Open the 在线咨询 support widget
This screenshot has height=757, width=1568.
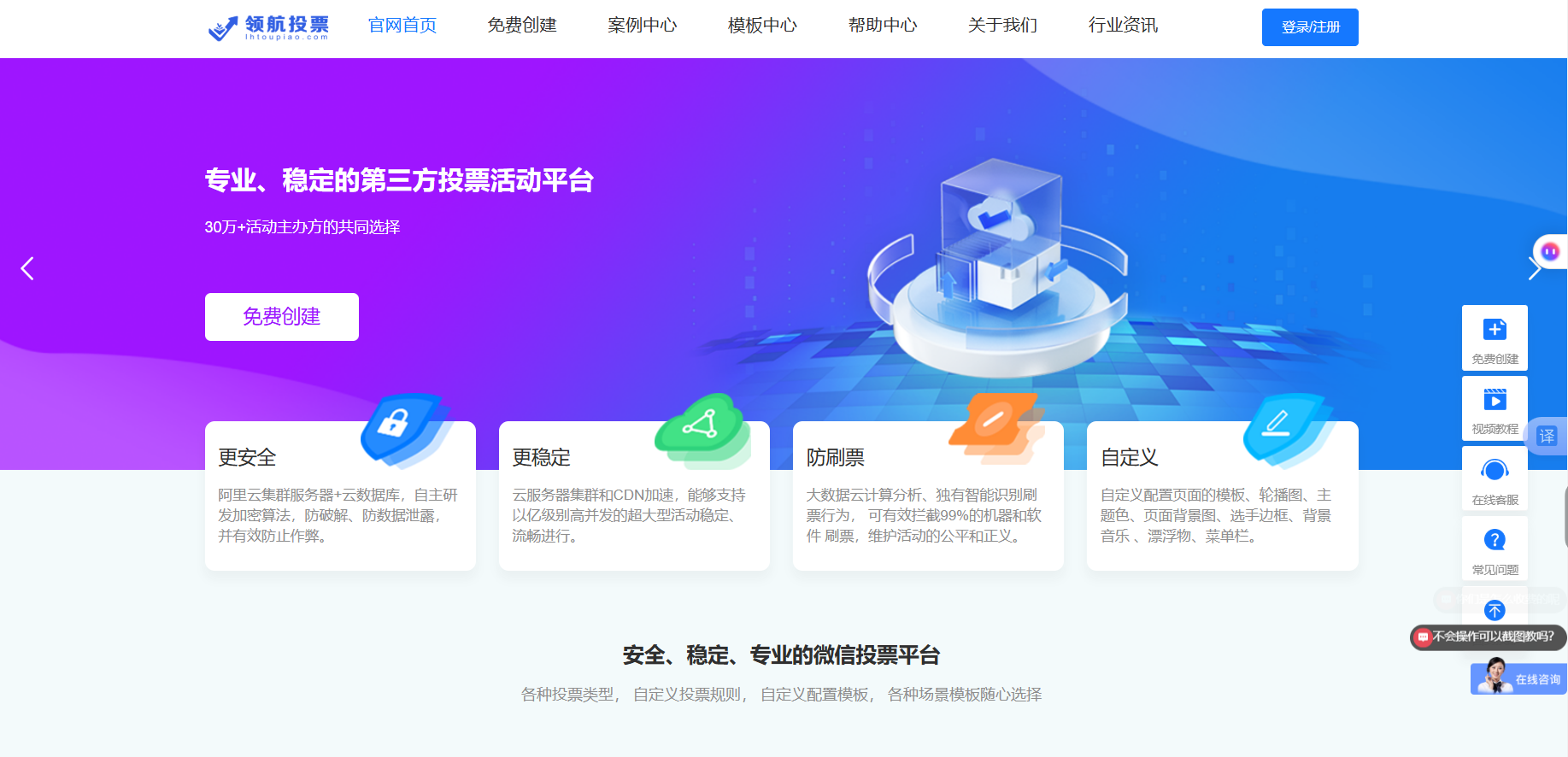point(1518,678)
